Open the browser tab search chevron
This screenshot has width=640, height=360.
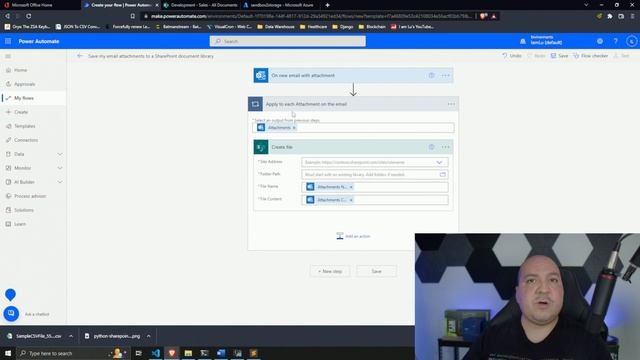[x=586, y=5]
